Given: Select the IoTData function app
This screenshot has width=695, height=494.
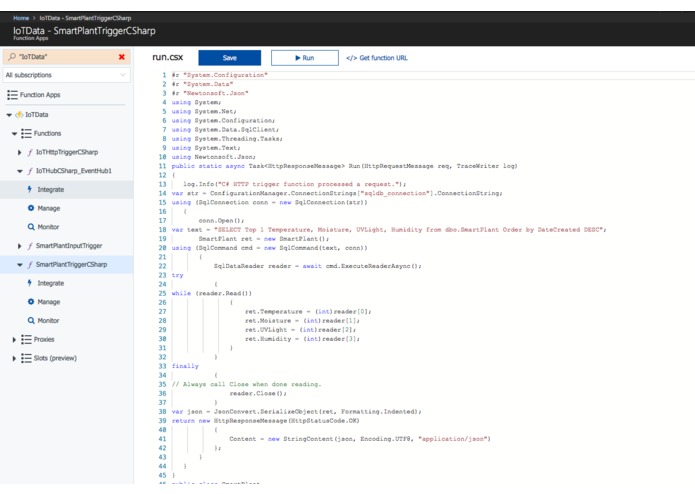Looking at the screenshot, I should tap(37, 115).
